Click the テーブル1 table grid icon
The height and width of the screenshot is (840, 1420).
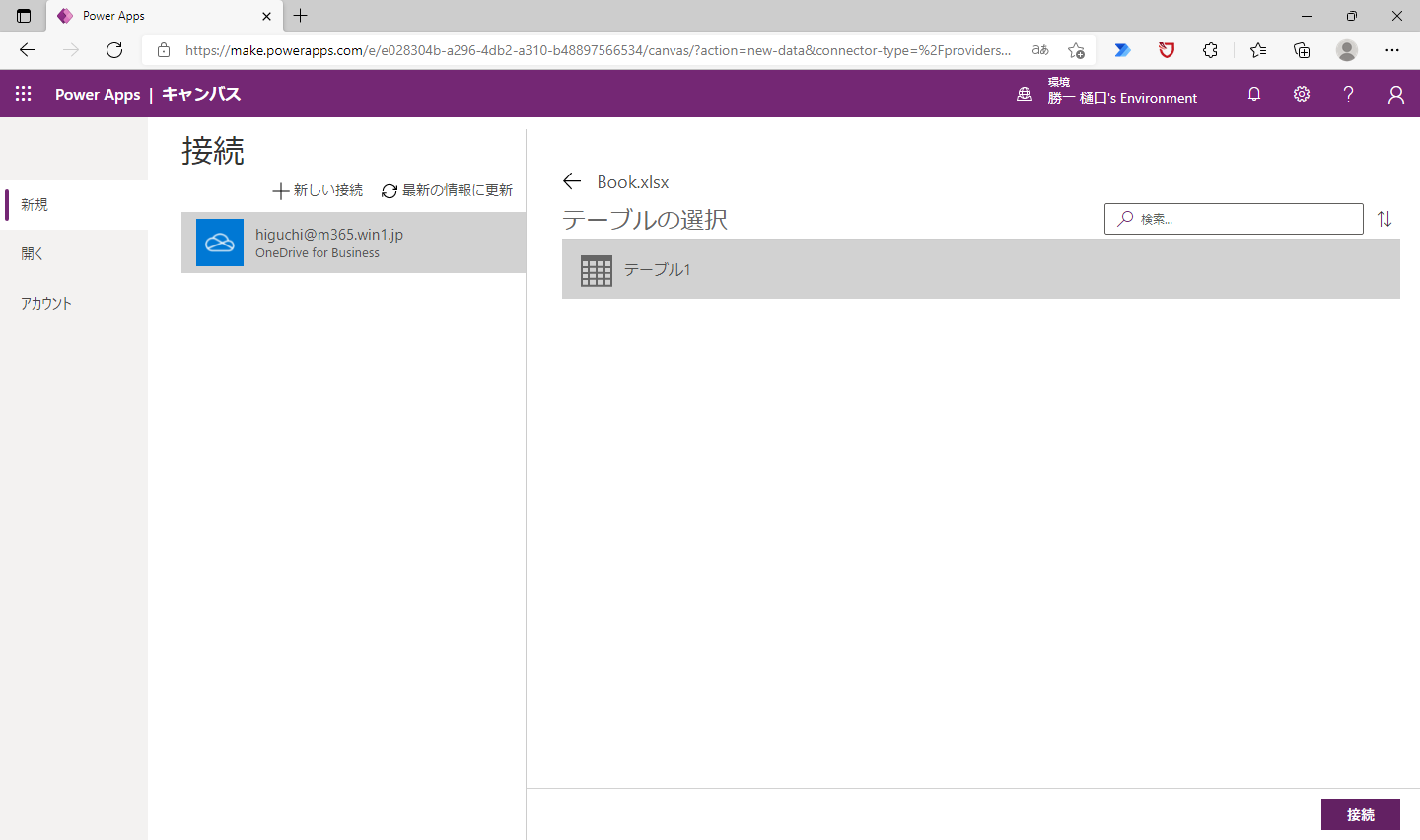click(x=597, y=270)
